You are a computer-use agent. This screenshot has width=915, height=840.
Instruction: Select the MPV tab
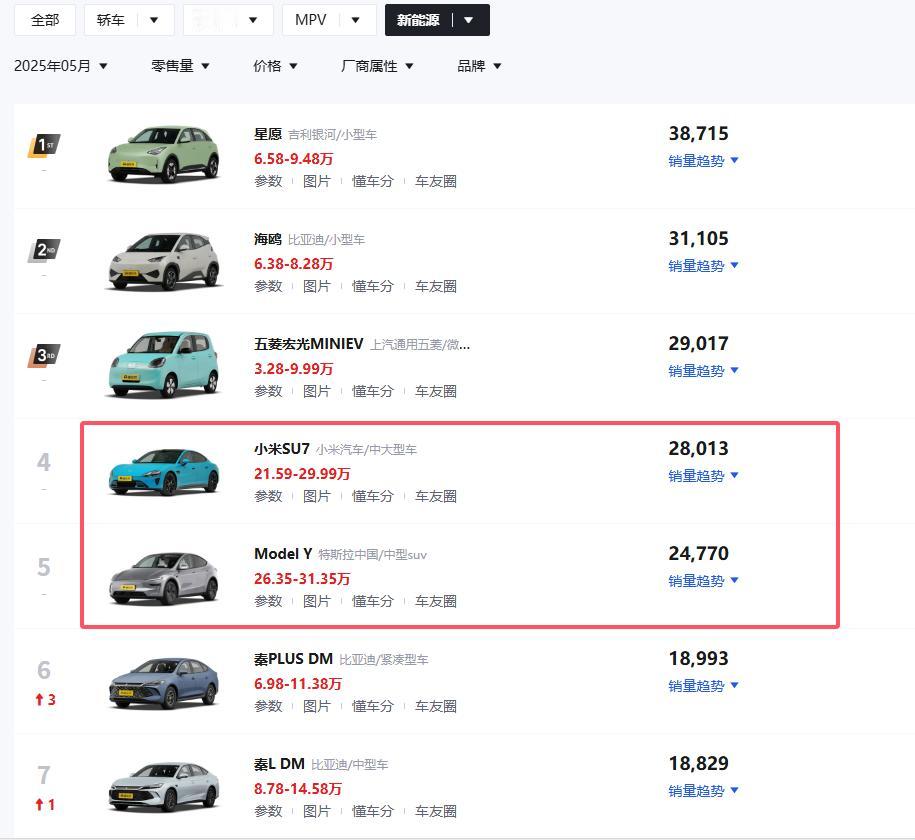tap(310, 20)
